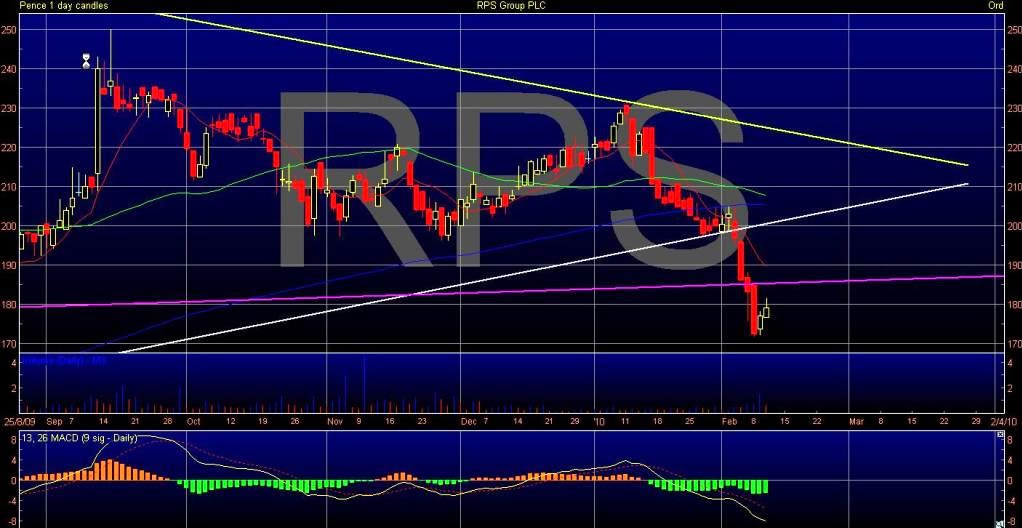The height and width of the screenshot is (528, 1022).
Task: Click the 'Ord' label at the top right
Action: [996, 6]
